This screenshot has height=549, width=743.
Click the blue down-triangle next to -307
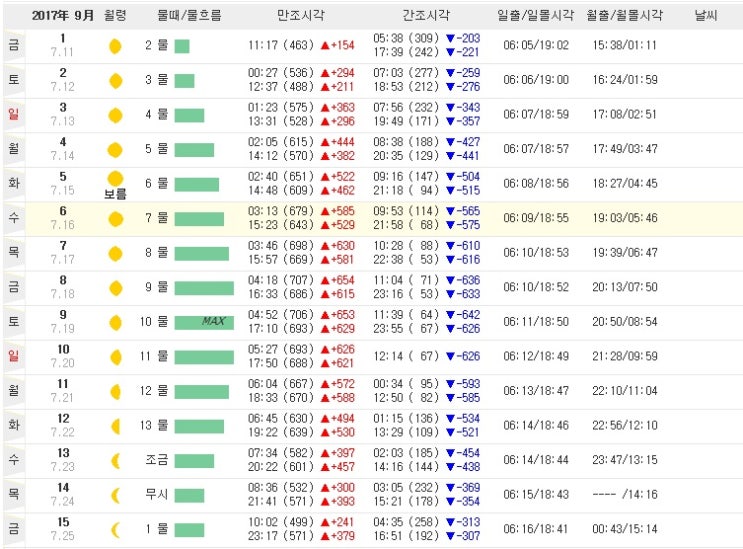click(451, 537)
